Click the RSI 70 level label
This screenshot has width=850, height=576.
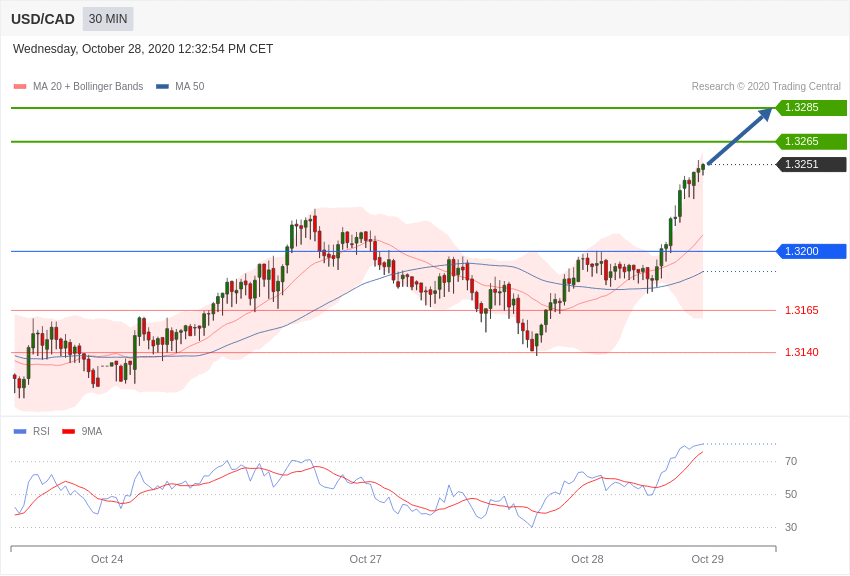point(791,461)
